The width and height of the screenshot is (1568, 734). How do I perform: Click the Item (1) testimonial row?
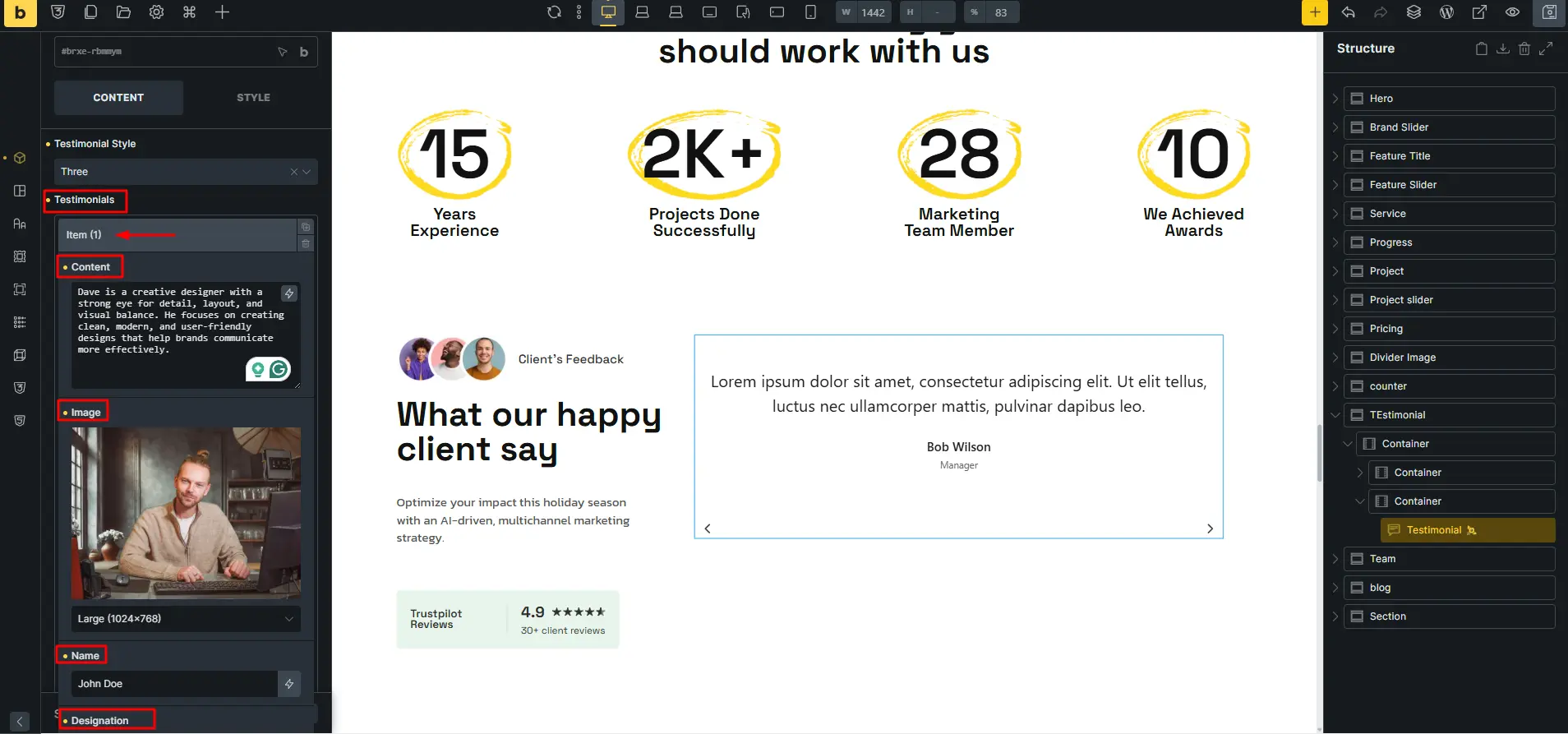177,235
